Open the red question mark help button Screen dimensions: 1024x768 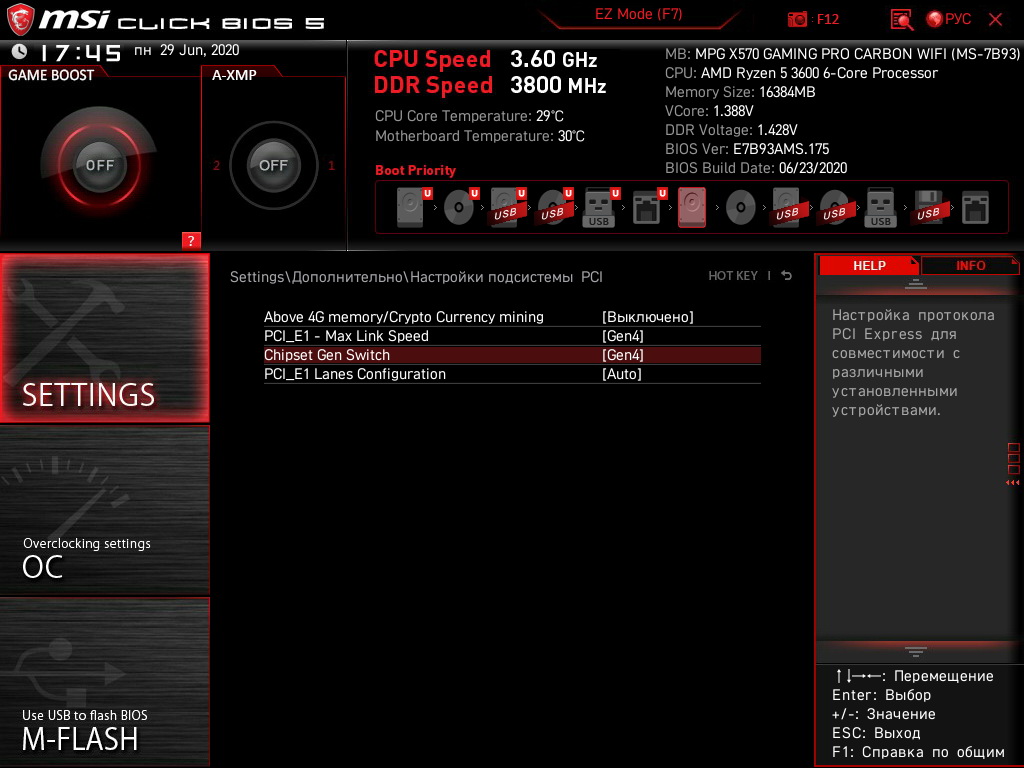coord(191,240)
